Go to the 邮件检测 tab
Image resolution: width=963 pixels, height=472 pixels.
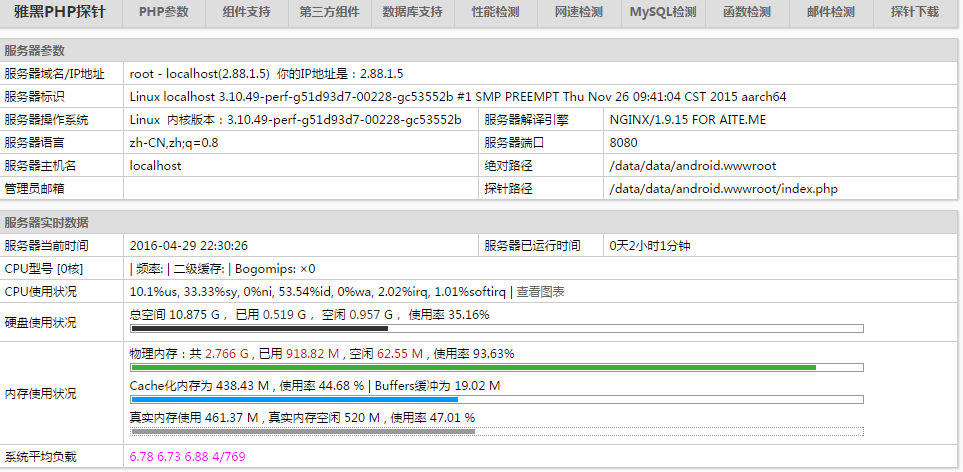click(830, 13)
